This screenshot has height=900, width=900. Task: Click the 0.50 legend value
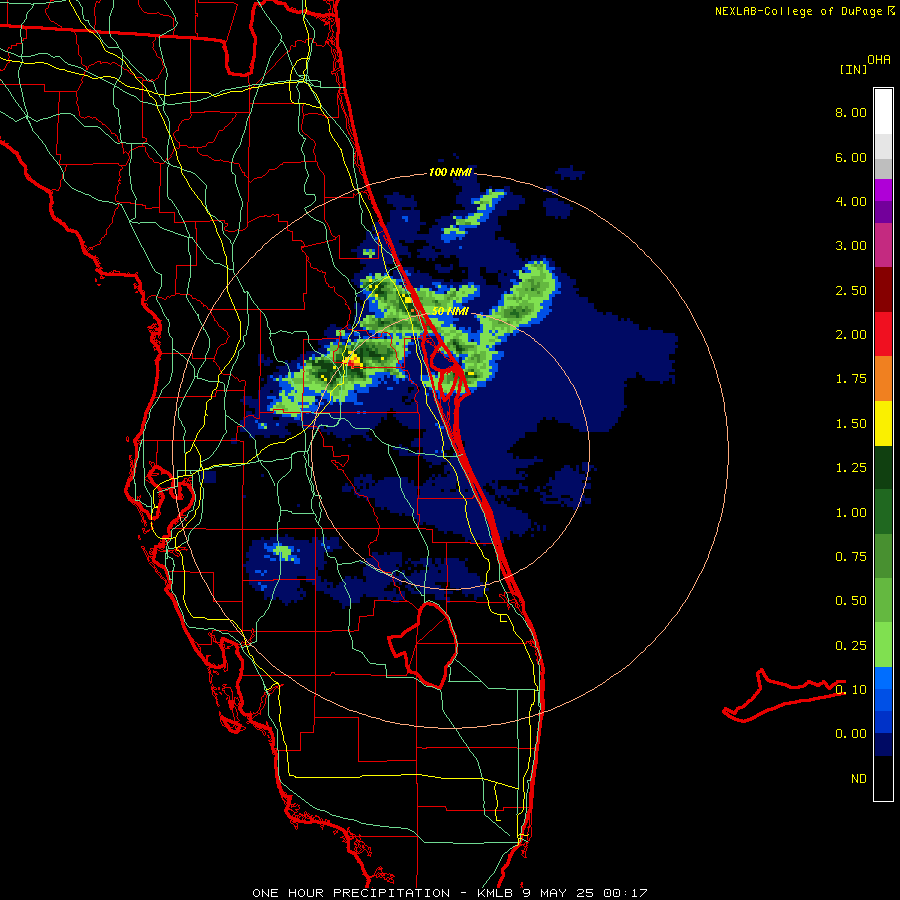click(851, 601)
